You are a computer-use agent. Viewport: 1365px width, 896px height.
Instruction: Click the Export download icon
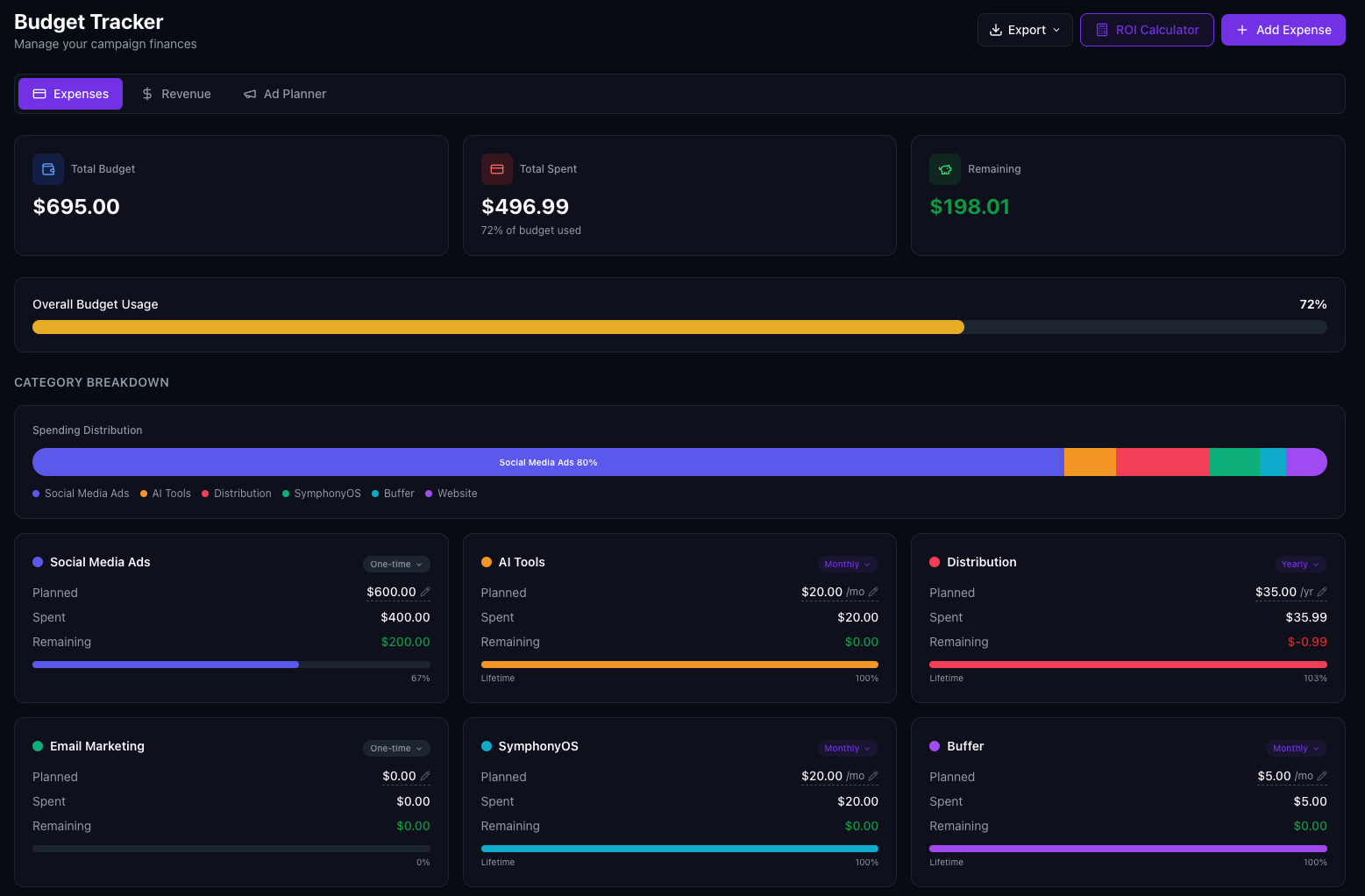click(996, 29)
